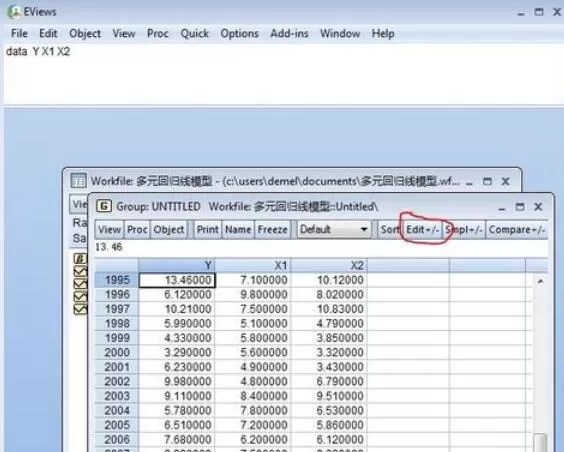Open the File menu
The width and height of the screenshot is (564, 452).
(19, 33)
